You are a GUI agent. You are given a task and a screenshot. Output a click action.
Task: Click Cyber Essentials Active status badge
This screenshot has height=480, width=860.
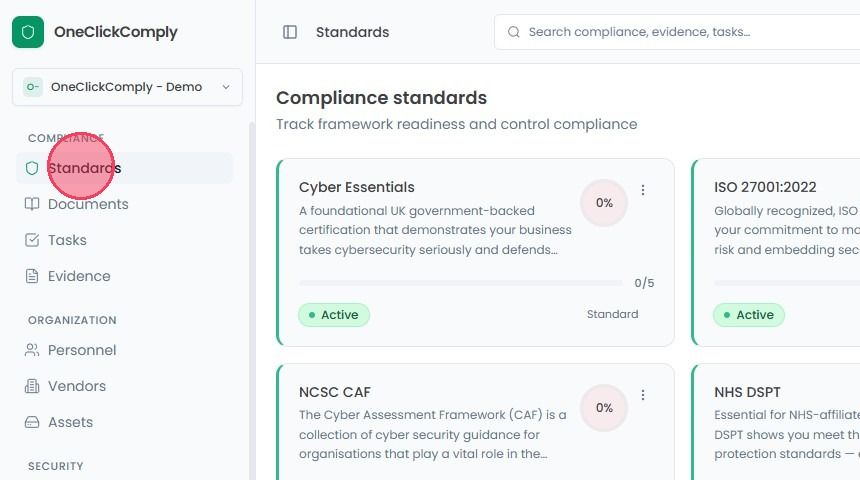pos(334,315)
